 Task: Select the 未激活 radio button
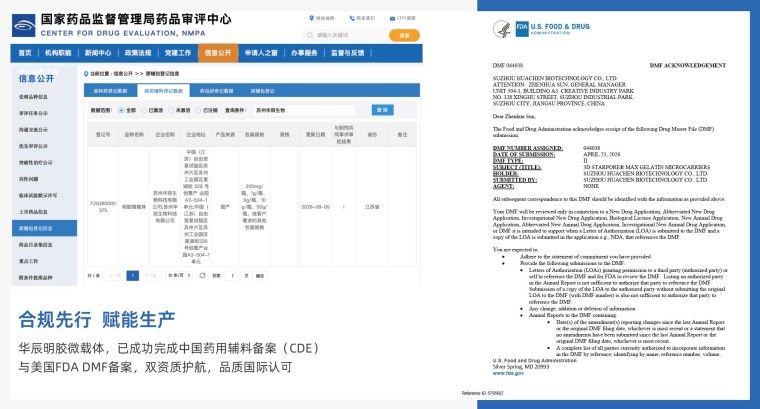[171, 110]
